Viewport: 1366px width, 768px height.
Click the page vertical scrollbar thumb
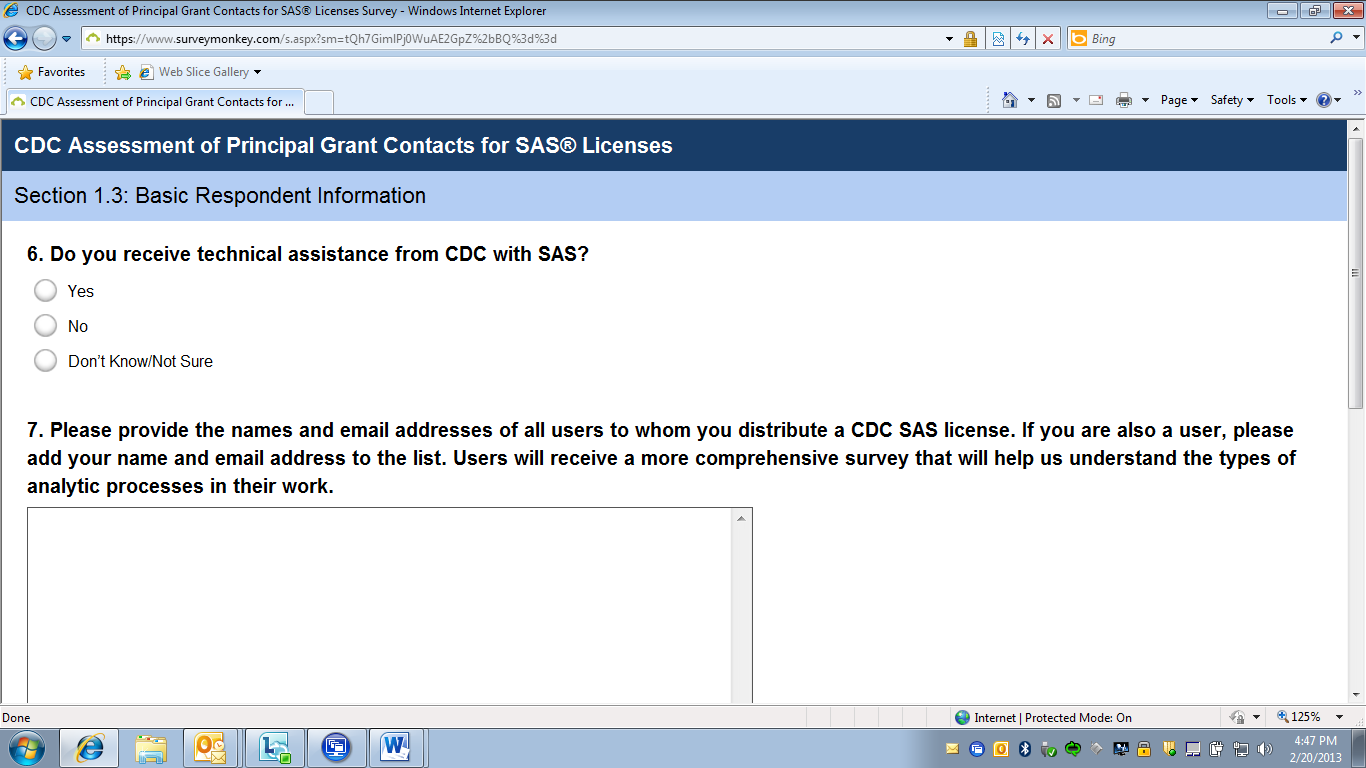1356,272
